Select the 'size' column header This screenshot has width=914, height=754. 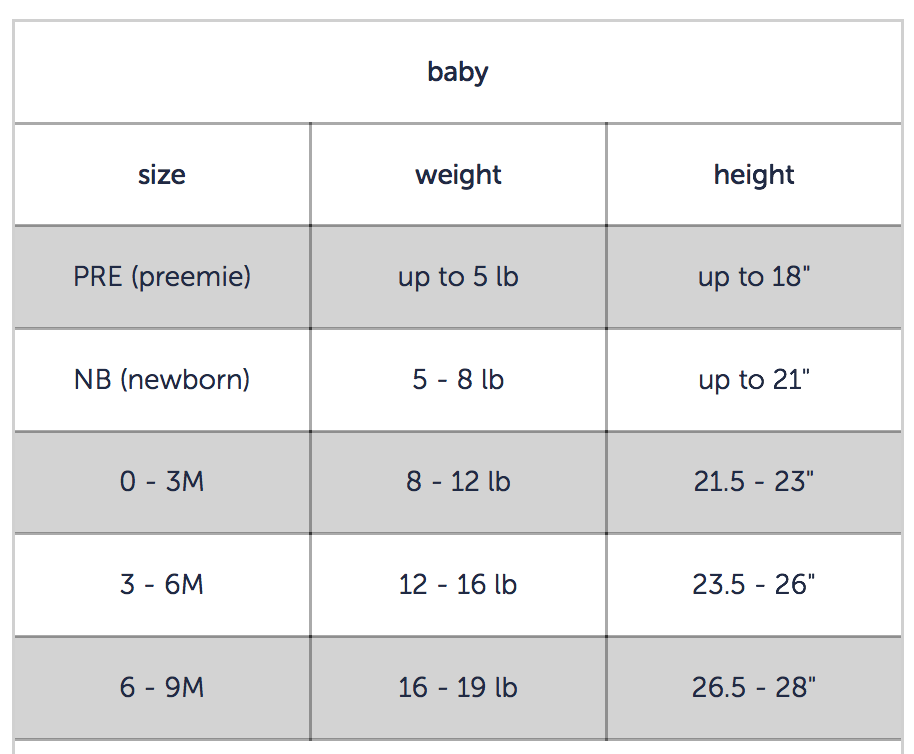pos(162,175)
